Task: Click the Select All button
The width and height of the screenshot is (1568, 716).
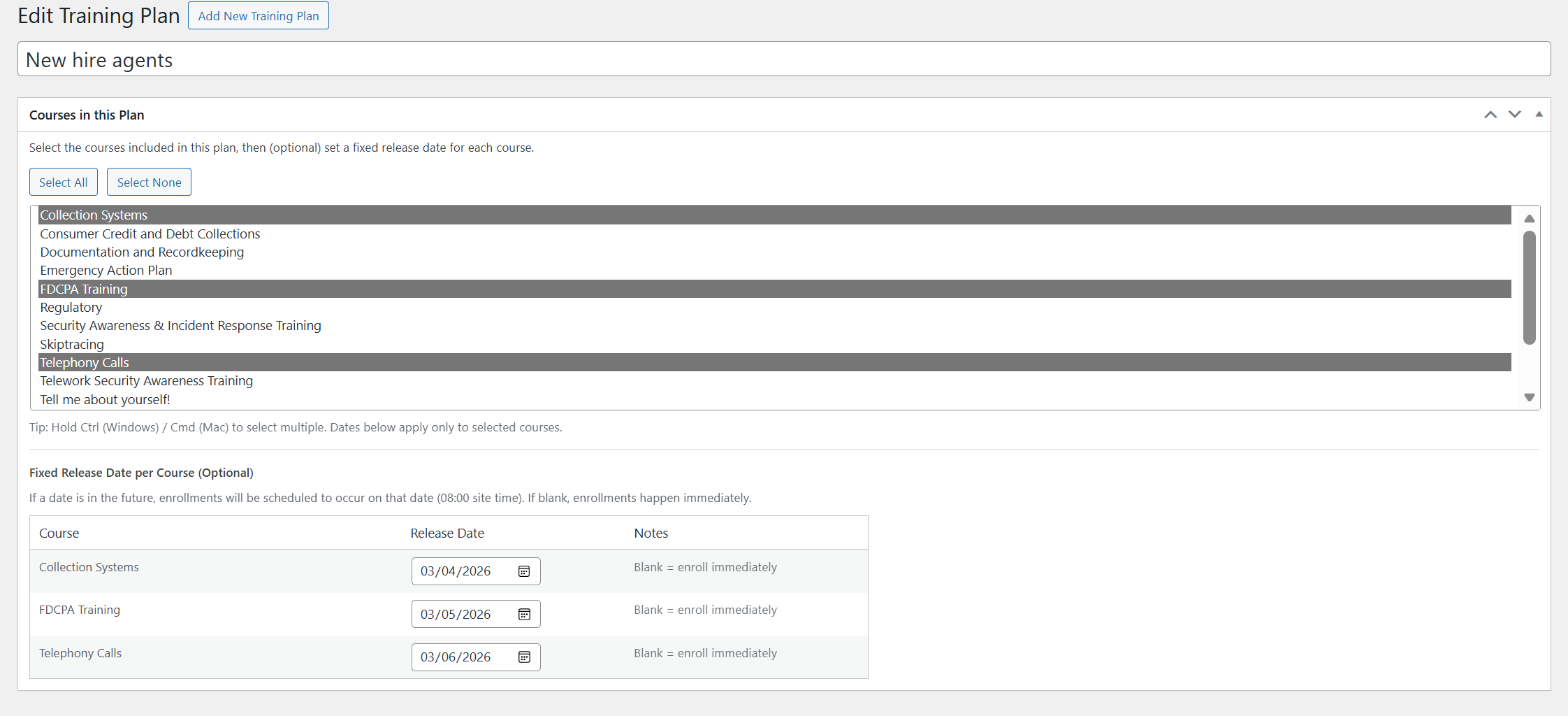Action: tap(63, 182)
